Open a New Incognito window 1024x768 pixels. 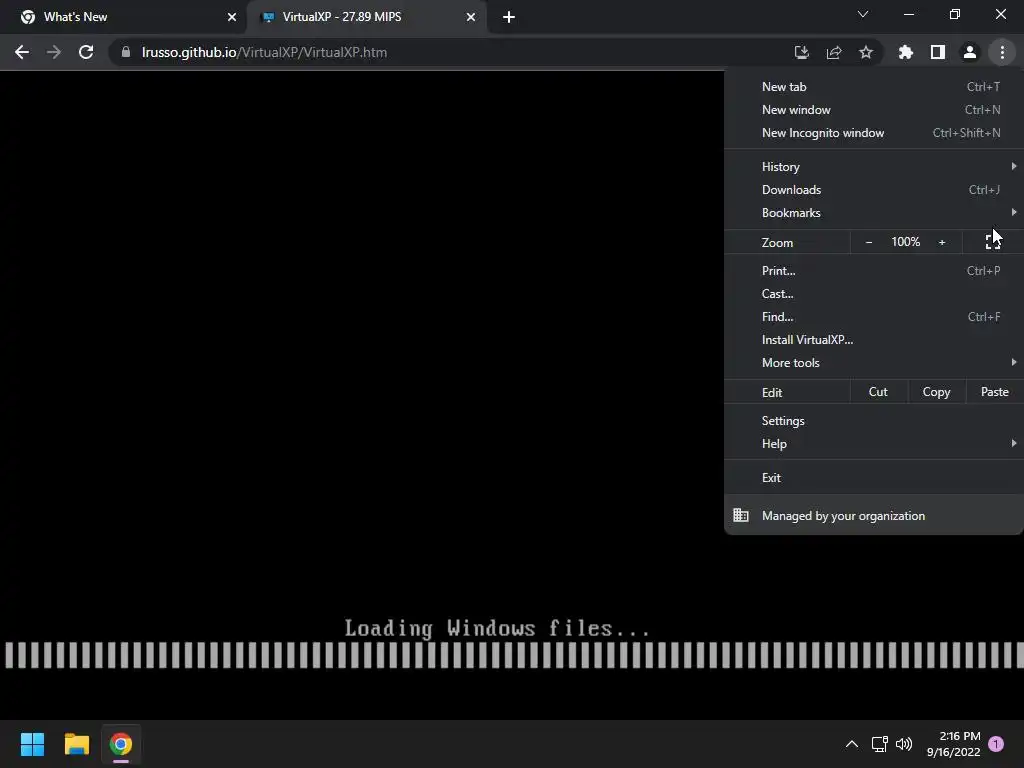click(874, 133)
